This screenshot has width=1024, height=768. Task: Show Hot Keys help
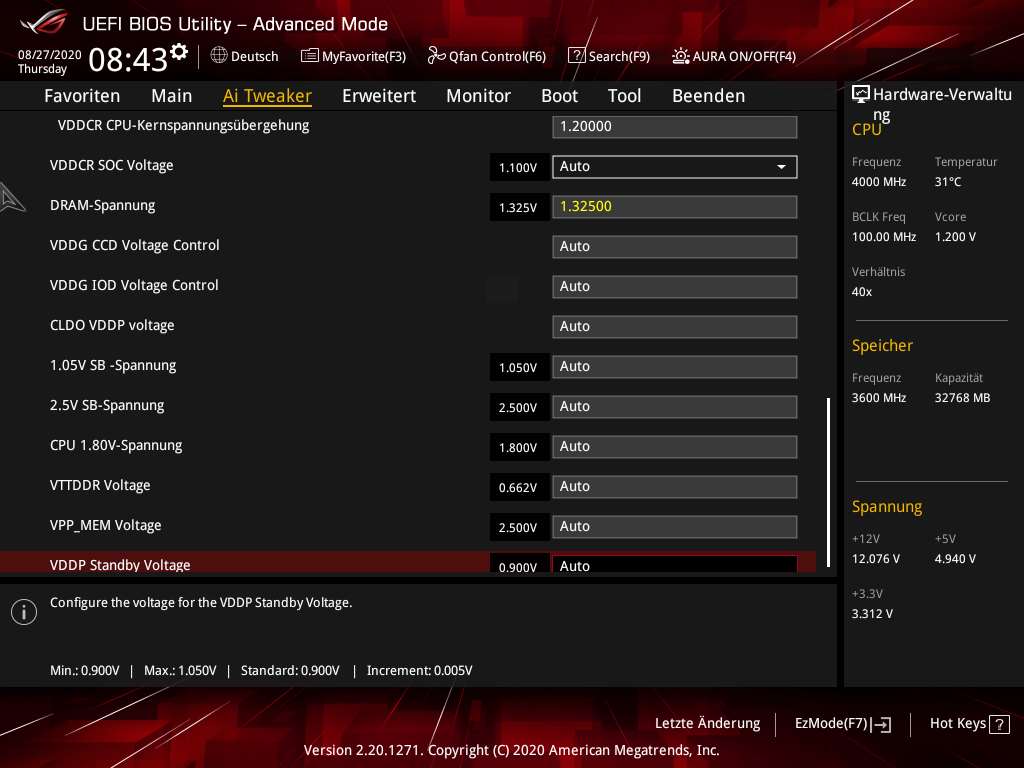[970, 724]
